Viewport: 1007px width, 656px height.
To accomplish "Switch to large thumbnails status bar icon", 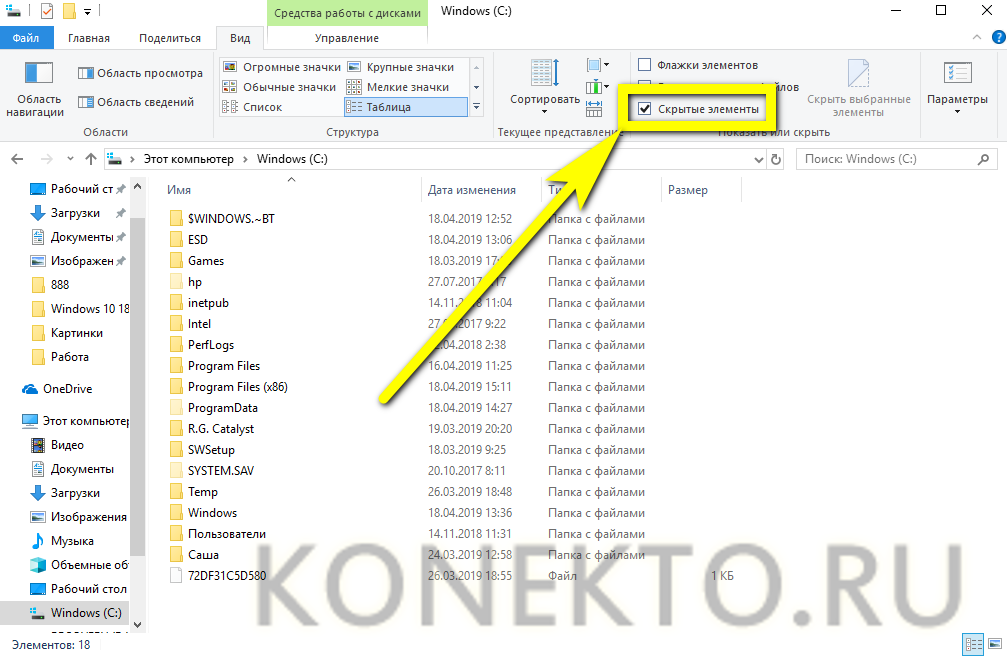I will [995, 644].
